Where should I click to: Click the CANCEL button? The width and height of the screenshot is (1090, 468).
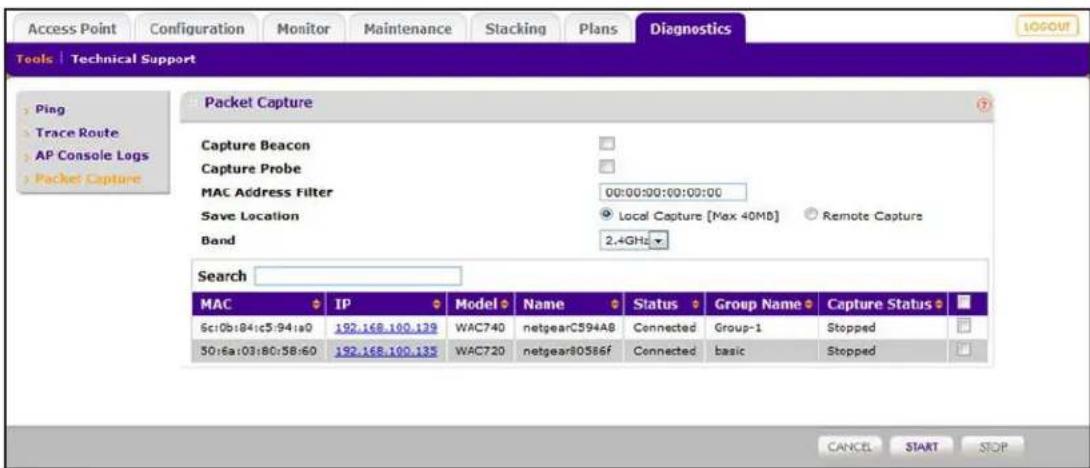point(850,445)
